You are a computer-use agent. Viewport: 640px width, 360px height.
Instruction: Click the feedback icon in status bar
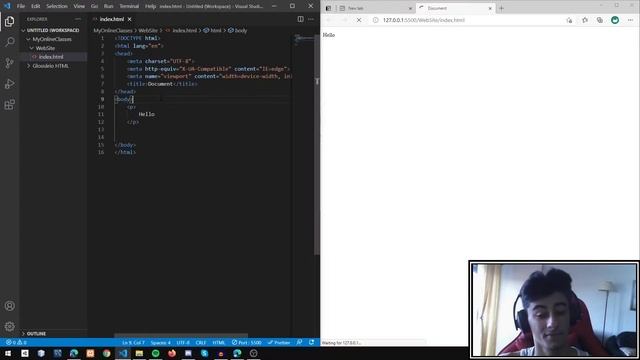point(299,342)
